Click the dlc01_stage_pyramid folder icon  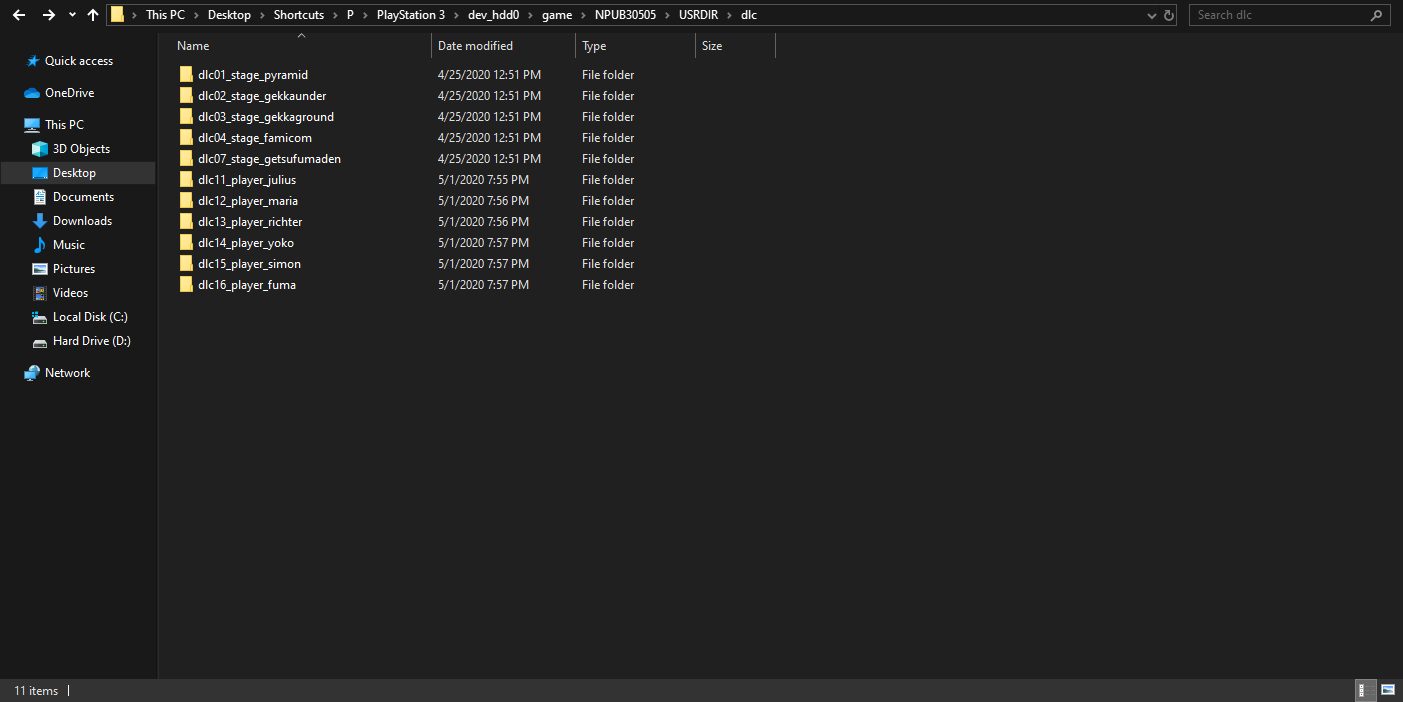[186, 75]
